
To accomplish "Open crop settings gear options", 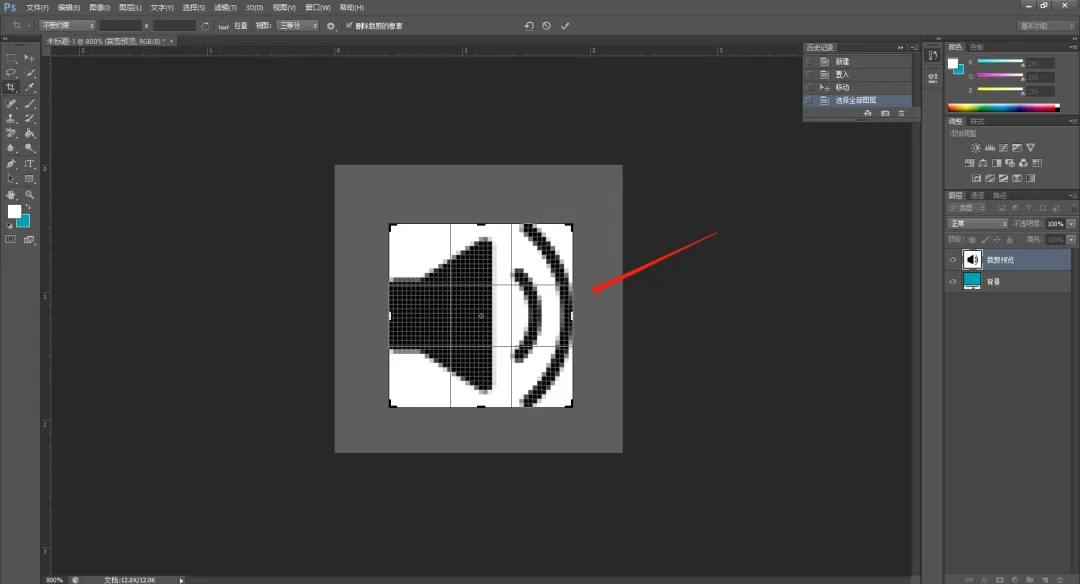I will (331, 25).
